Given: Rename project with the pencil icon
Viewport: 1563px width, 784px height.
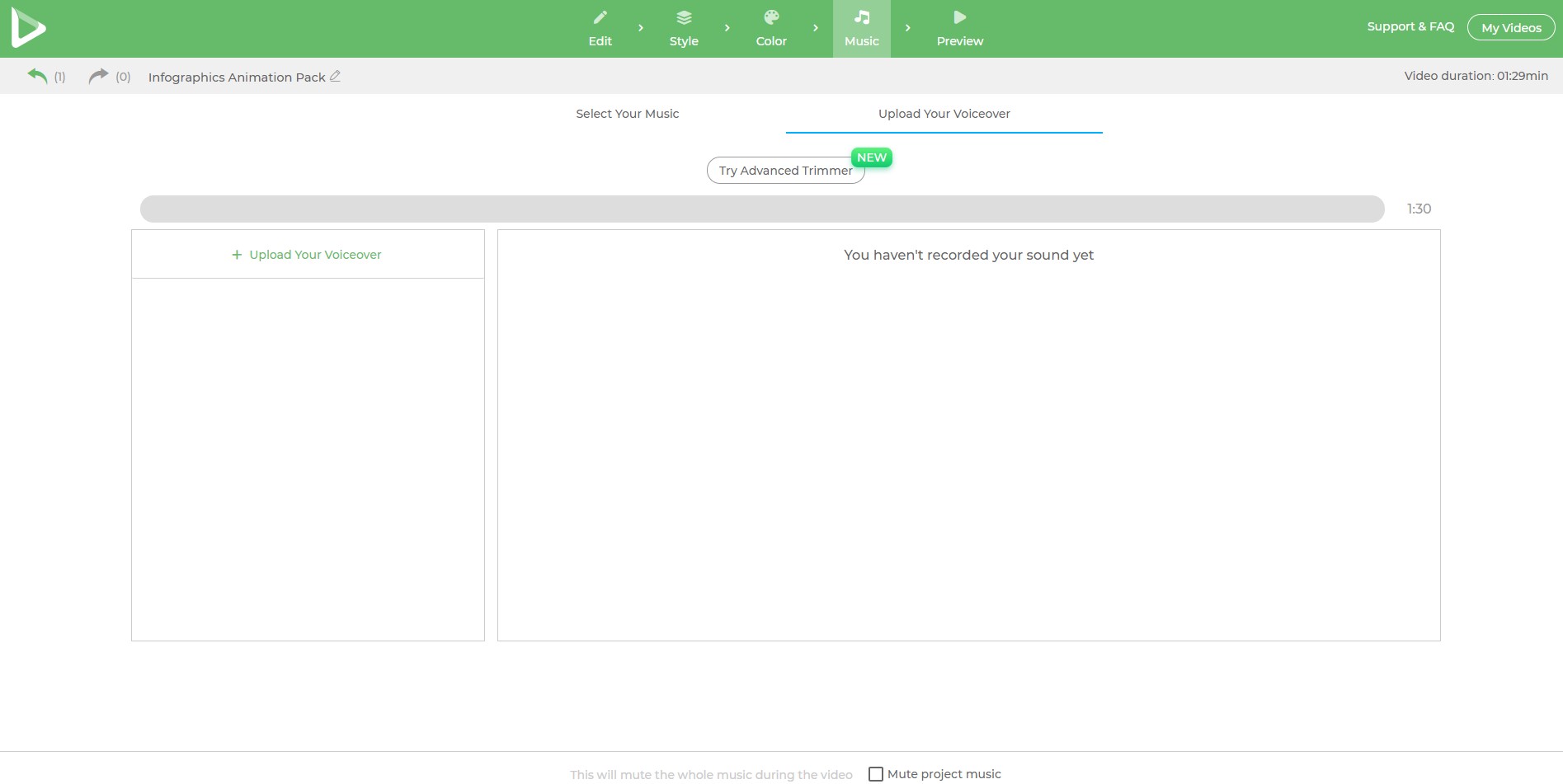Looking at the screenshot, I should point(335,77).
